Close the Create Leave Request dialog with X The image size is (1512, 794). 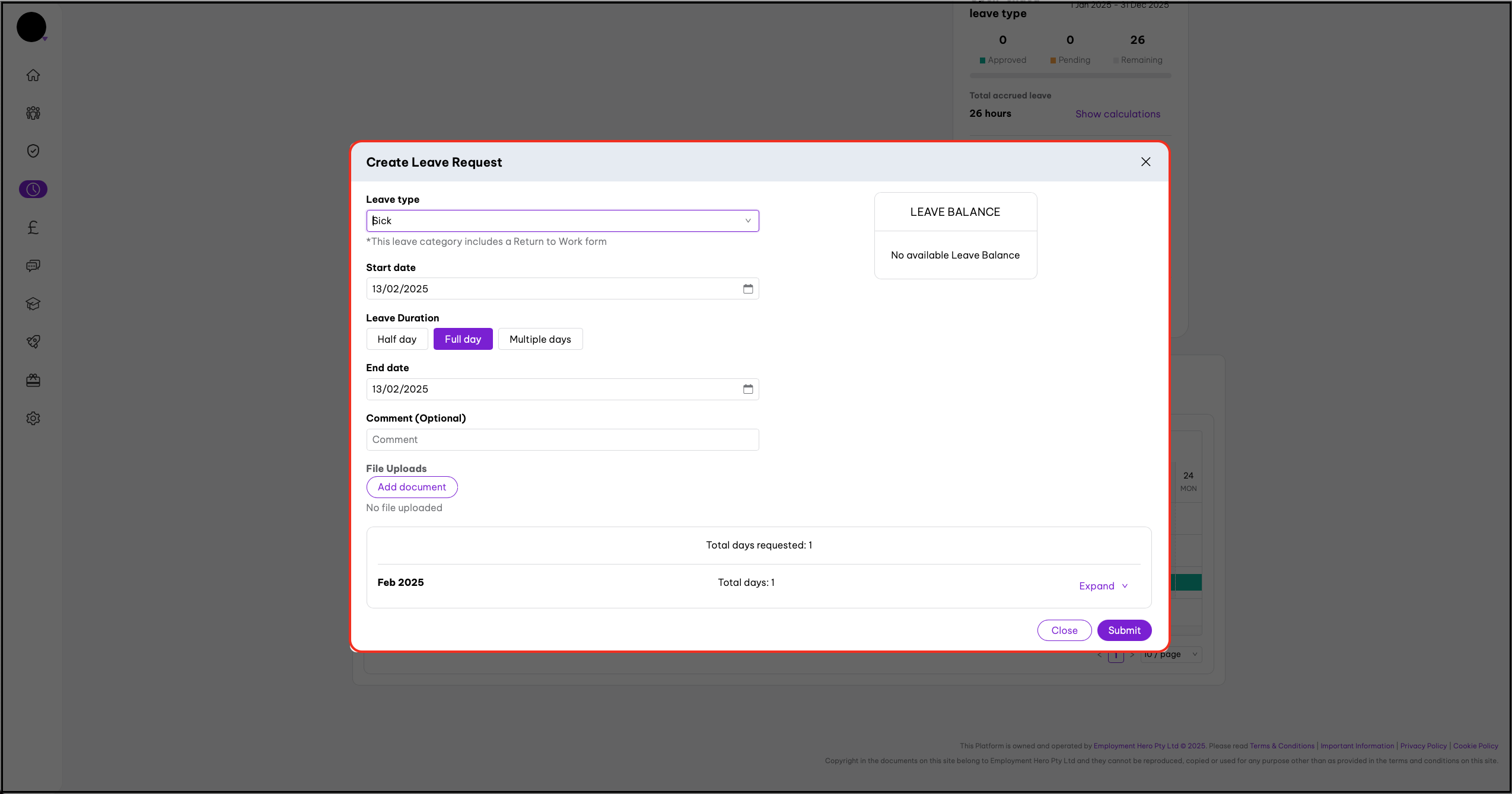[1145, 162]
